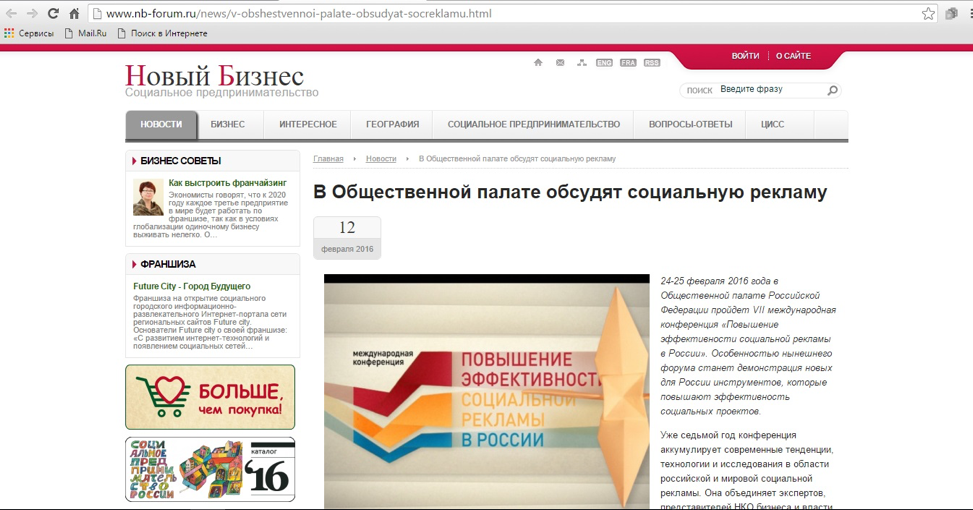Open ВОПРОСЫ-ОТВЕТЫ menu section
Screen dimensions: 973x510
click(690, 125)
